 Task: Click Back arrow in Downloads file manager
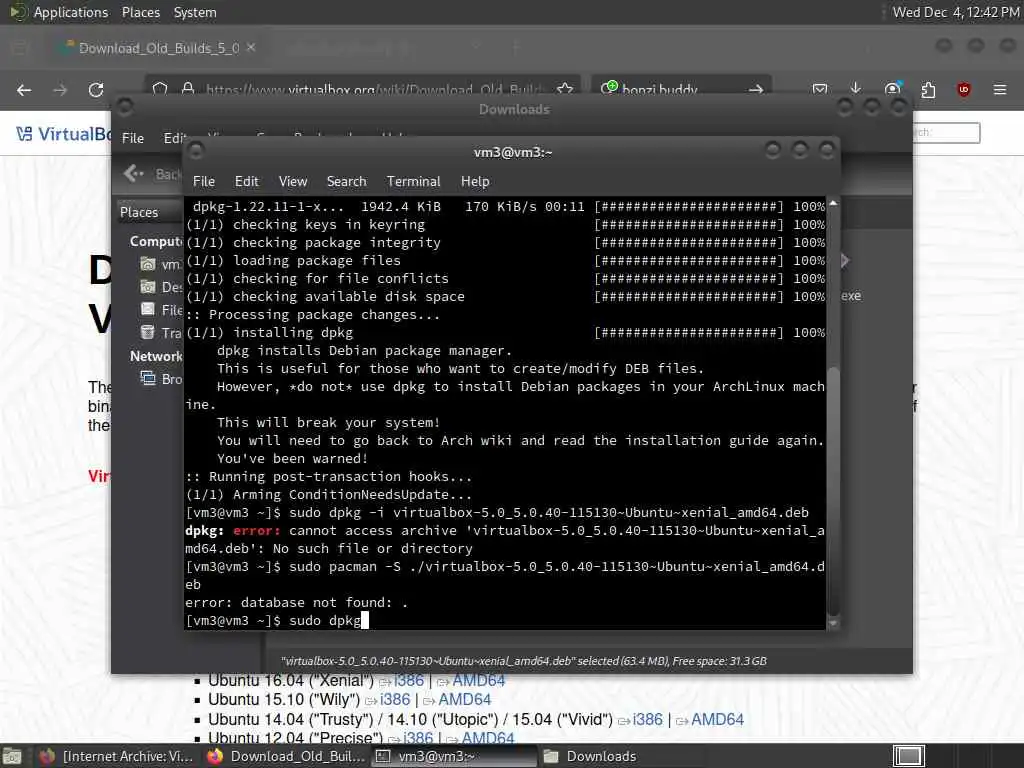133,173
